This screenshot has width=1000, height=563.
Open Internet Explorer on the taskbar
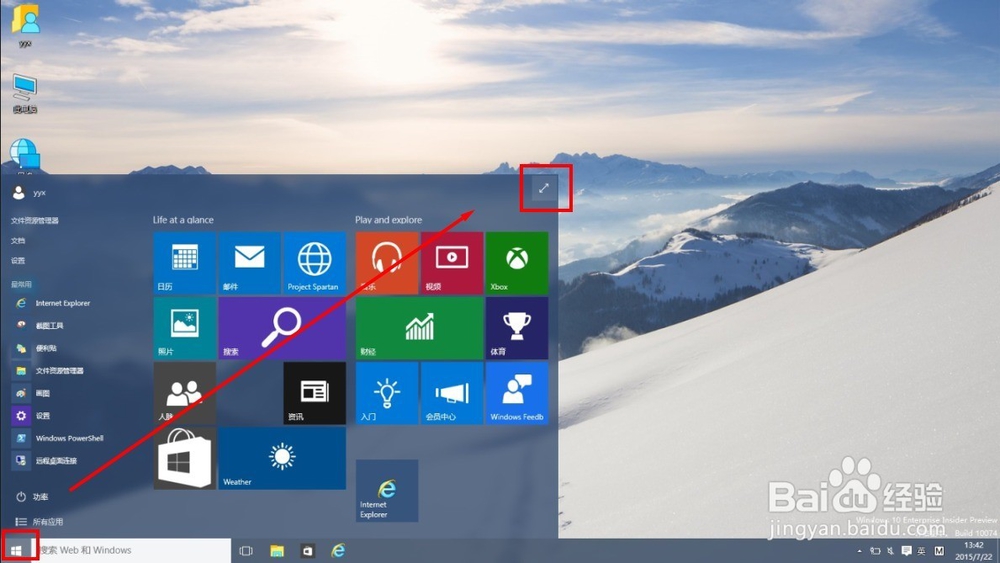point(338,550)
